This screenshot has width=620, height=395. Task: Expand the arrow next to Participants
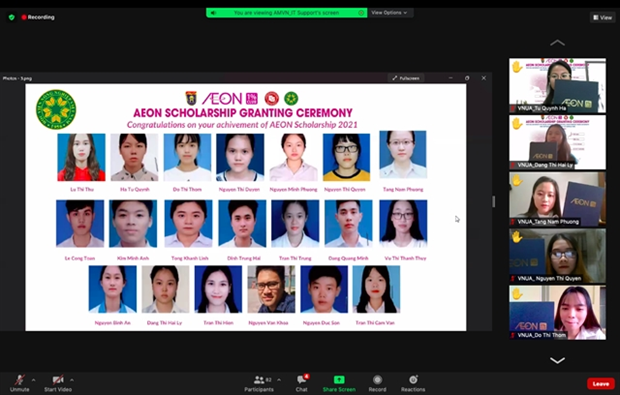pyautogui.click(x=279, y=380)
